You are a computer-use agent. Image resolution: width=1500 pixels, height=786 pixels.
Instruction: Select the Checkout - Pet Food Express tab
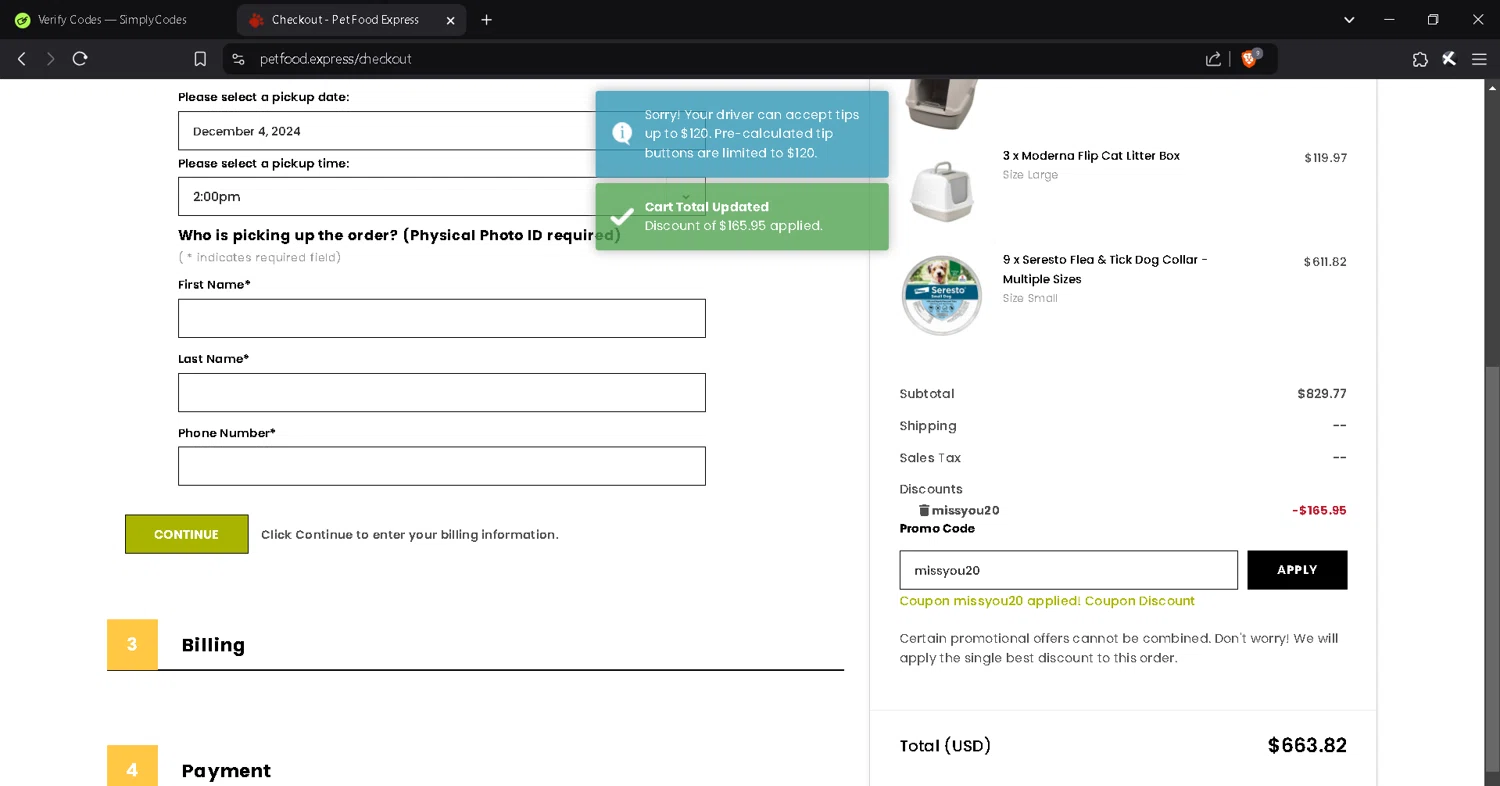[x=351, y=20]
